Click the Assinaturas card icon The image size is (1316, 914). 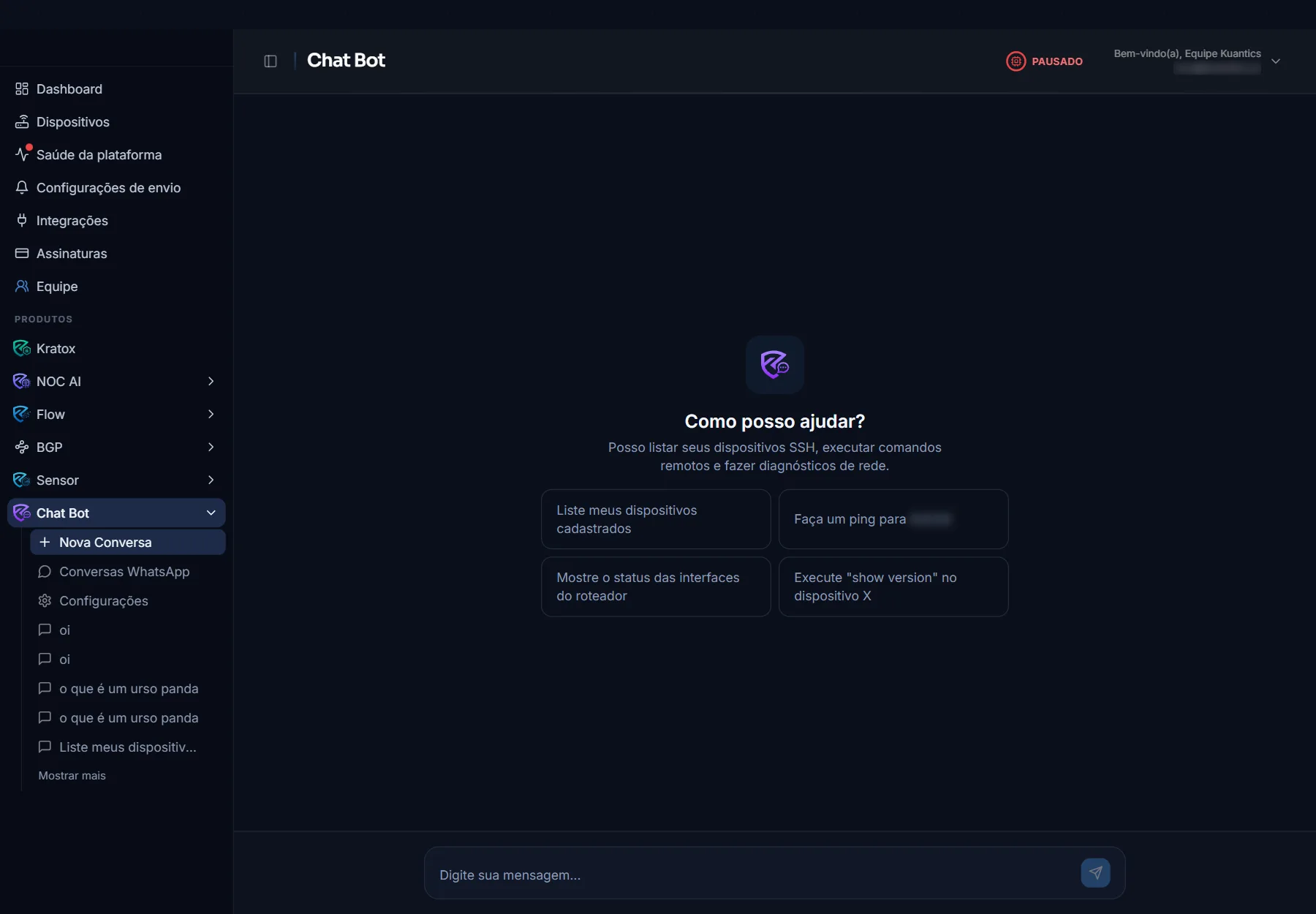[x=22, y=254]
